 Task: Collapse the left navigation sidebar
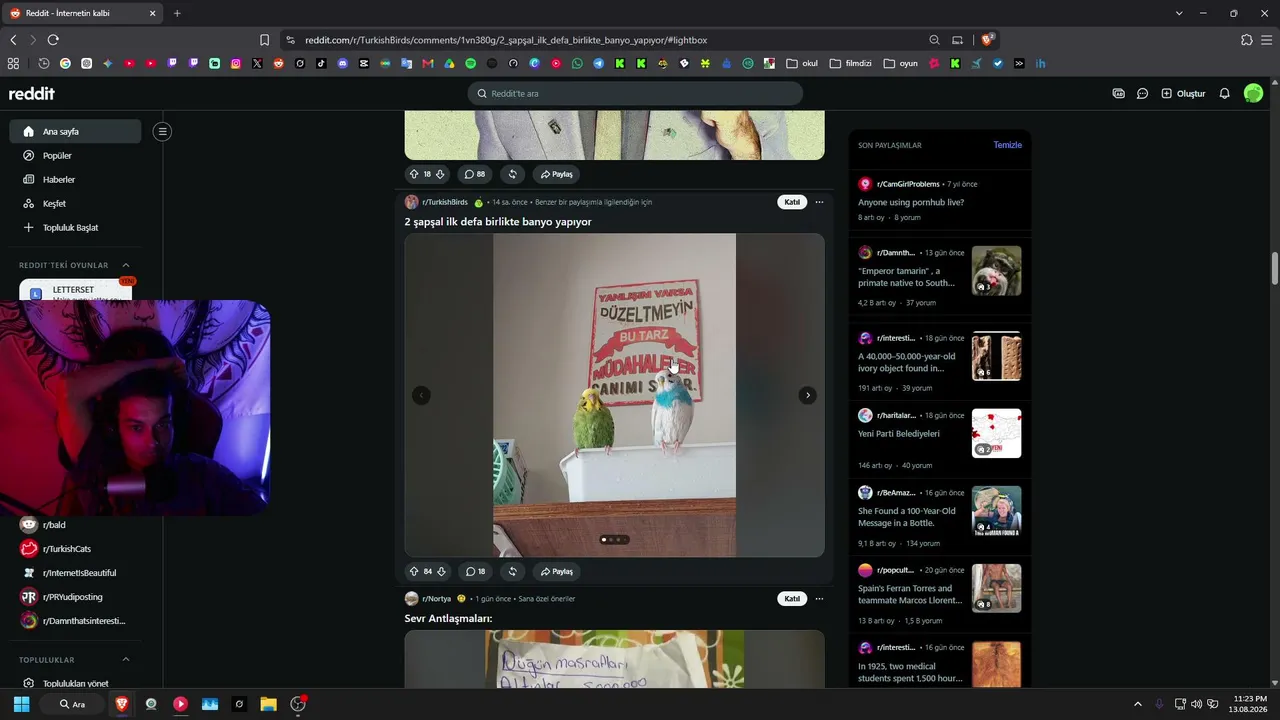162,131
